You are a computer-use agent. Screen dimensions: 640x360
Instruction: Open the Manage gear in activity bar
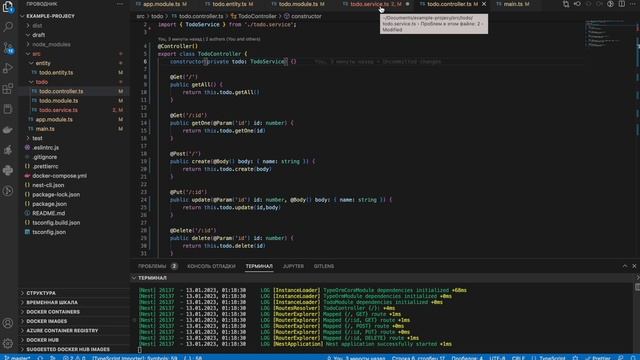[8, 343]
